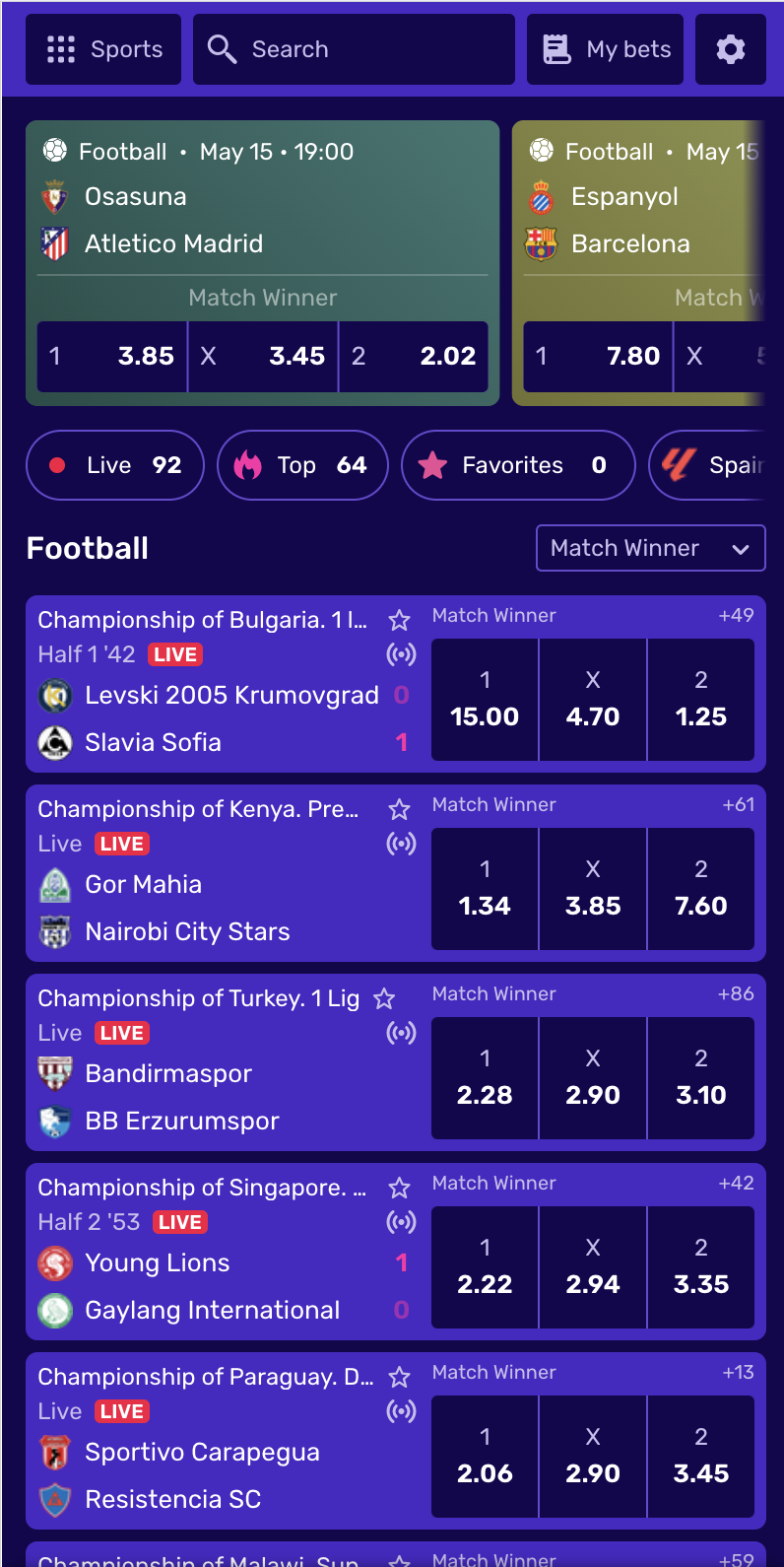Favorite the Championship of Turkey match star
Viewport: 784px width, 1567px height.
pos(384,998)
